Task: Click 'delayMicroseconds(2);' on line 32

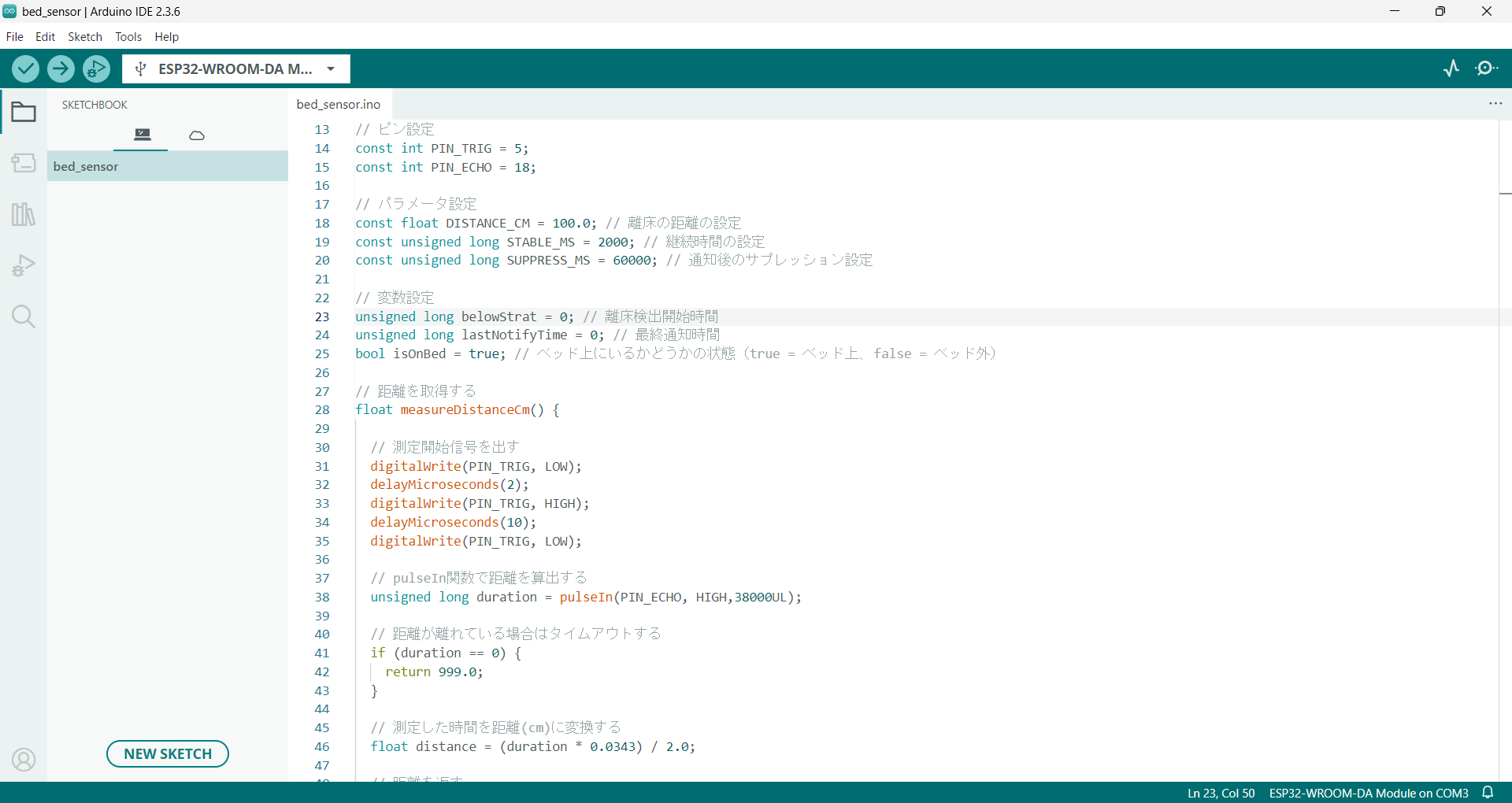Action: [x=450, y=485]
